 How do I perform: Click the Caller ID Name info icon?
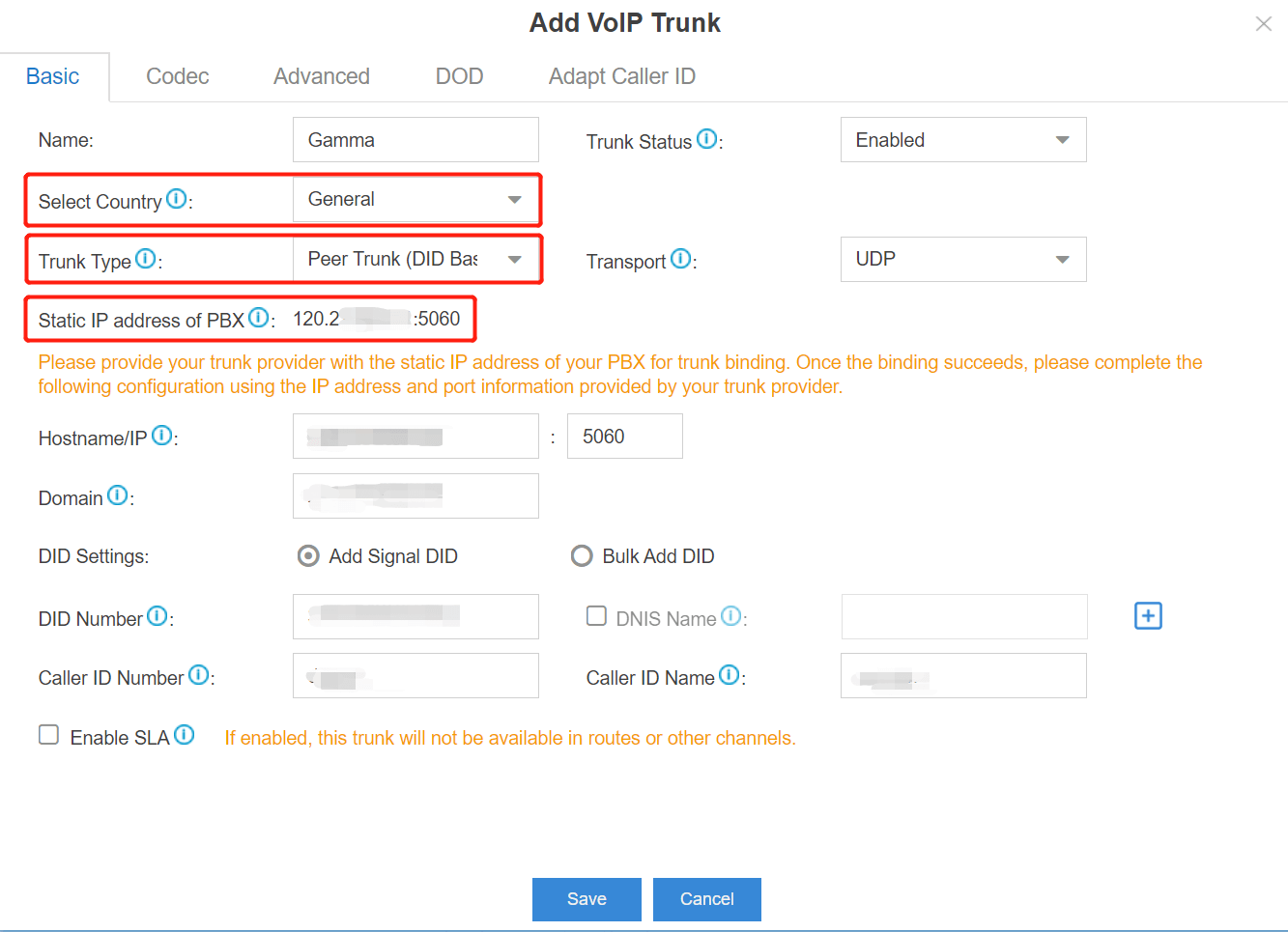[729, 674]
